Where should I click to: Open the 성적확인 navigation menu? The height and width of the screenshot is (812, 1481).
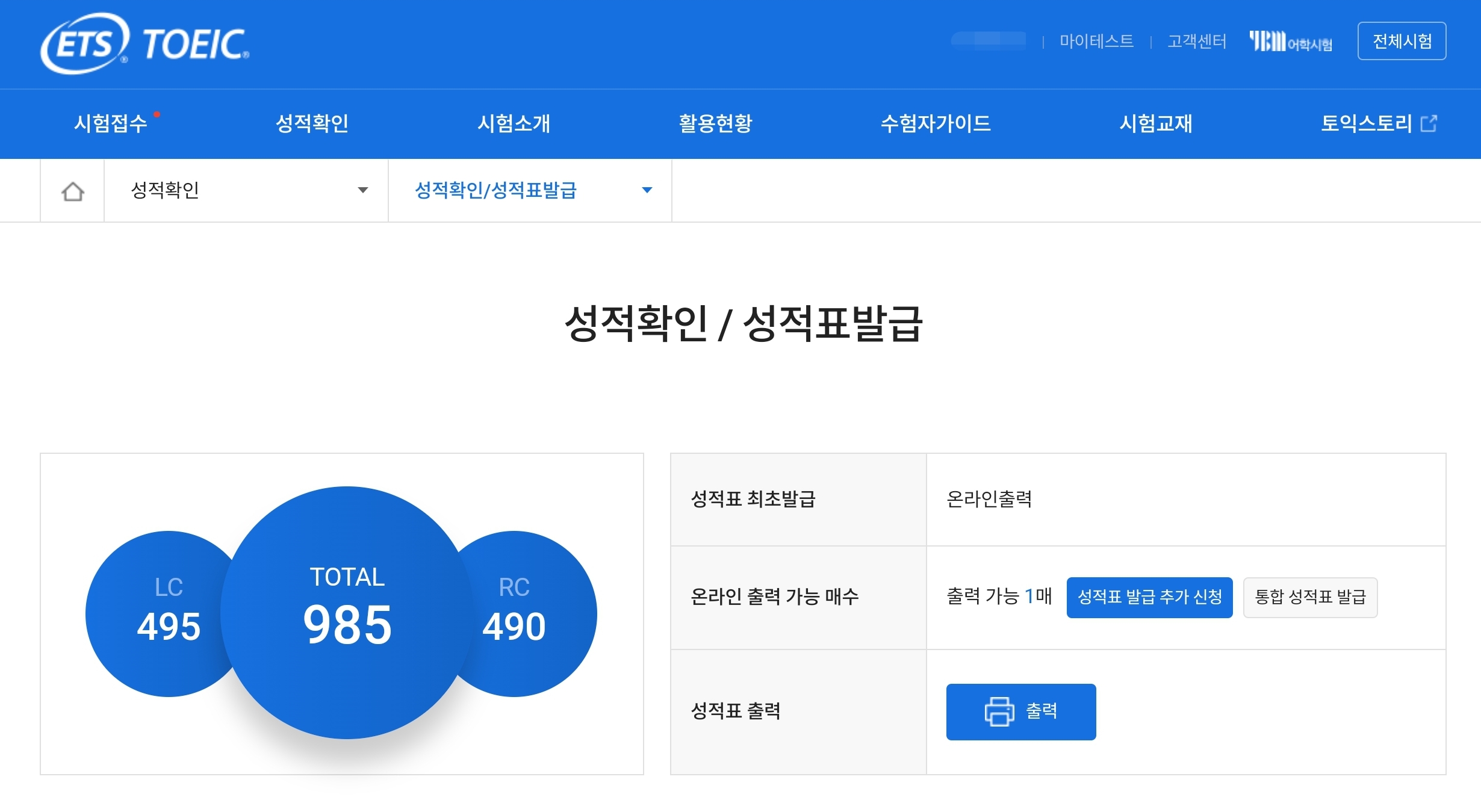tap(312, 123)
